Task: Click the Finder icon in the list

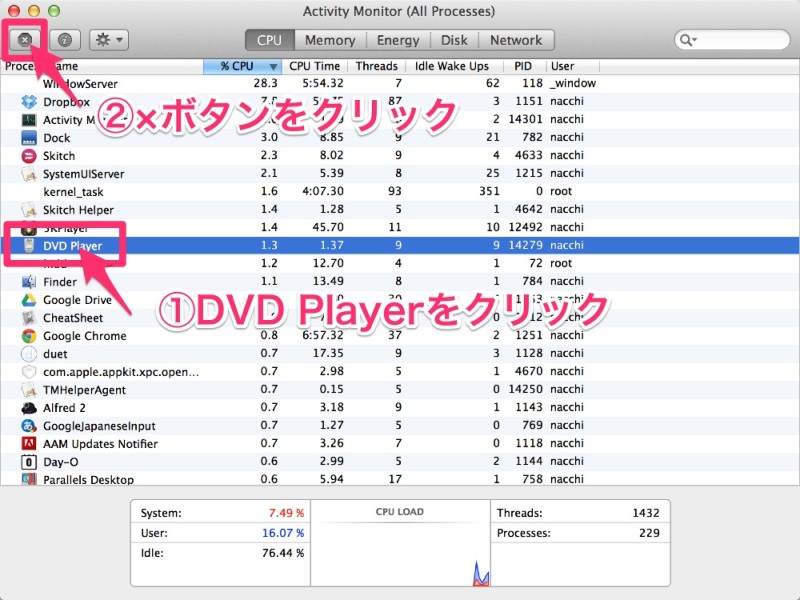Action: click(29, 282)
